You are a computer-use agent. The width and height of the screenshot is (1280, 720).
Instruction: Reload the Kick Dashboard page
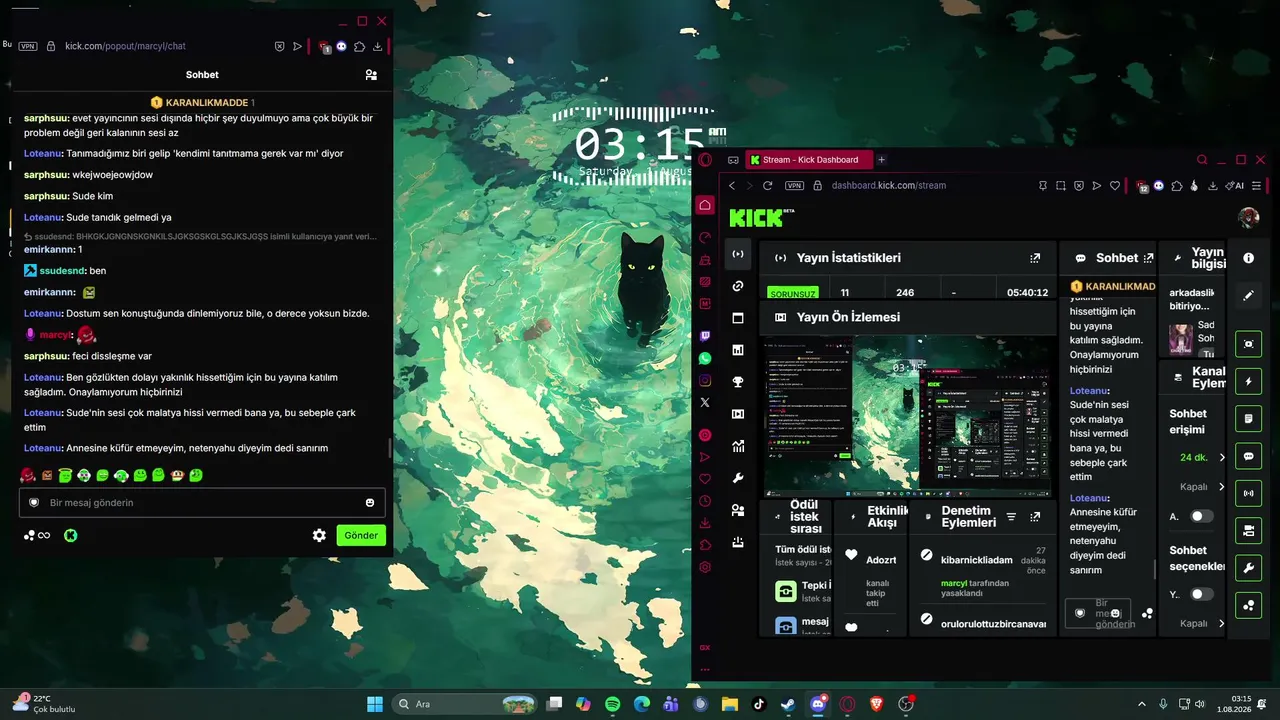pos(767,185)
